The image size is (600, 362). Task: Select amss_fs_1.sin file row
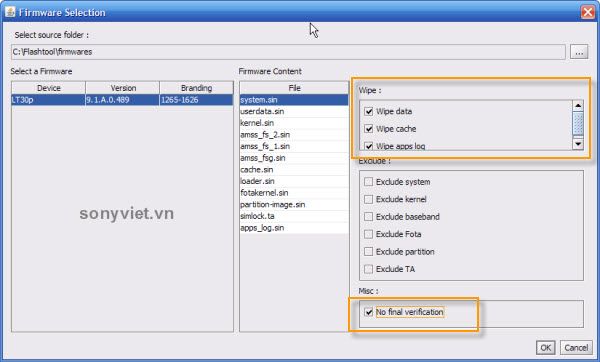click(x=294, y=146)
